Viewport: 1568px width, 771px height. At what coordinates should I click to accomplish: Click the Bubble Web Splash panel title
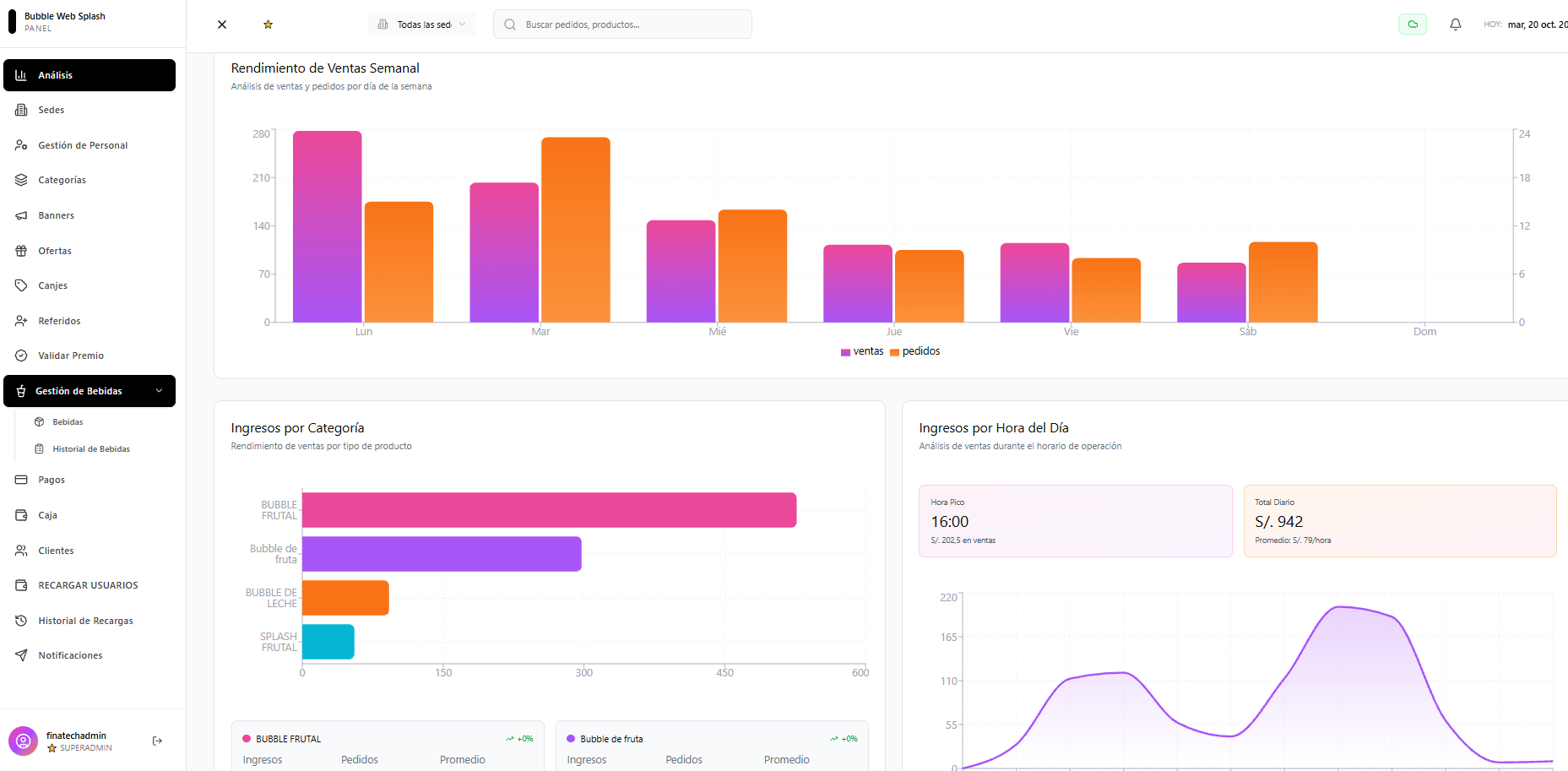(65, 16)
